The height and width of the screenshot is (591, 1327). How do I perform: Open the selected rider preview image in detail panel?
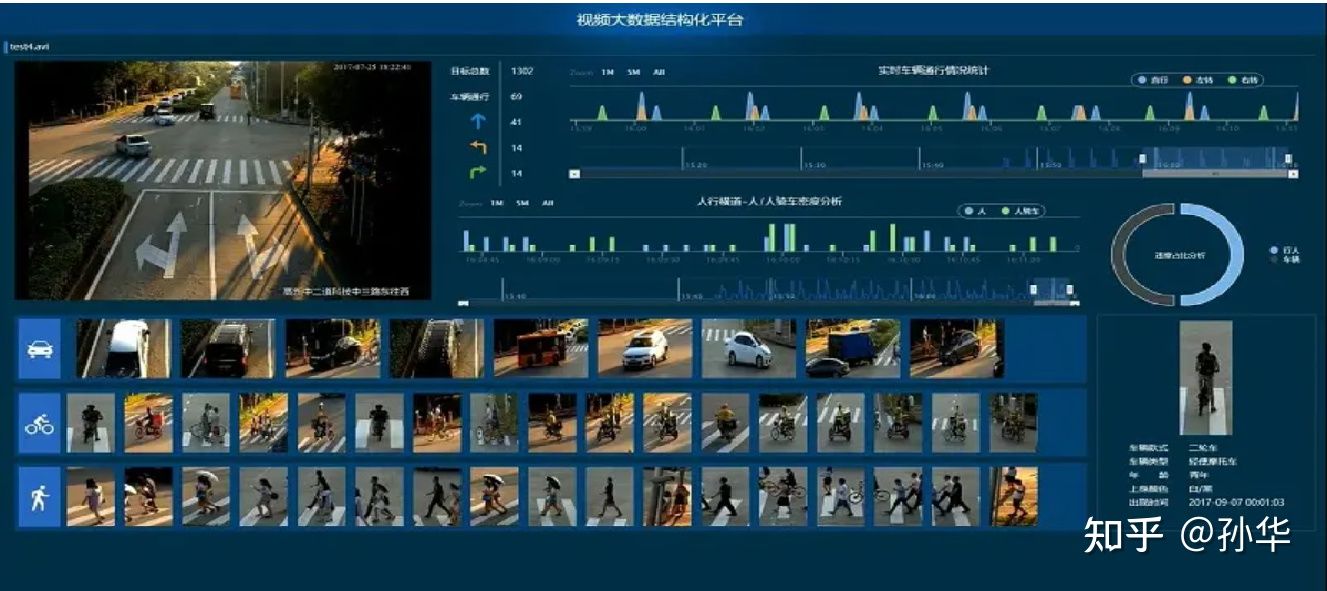pyautogui.click(x=1206, y=378)
